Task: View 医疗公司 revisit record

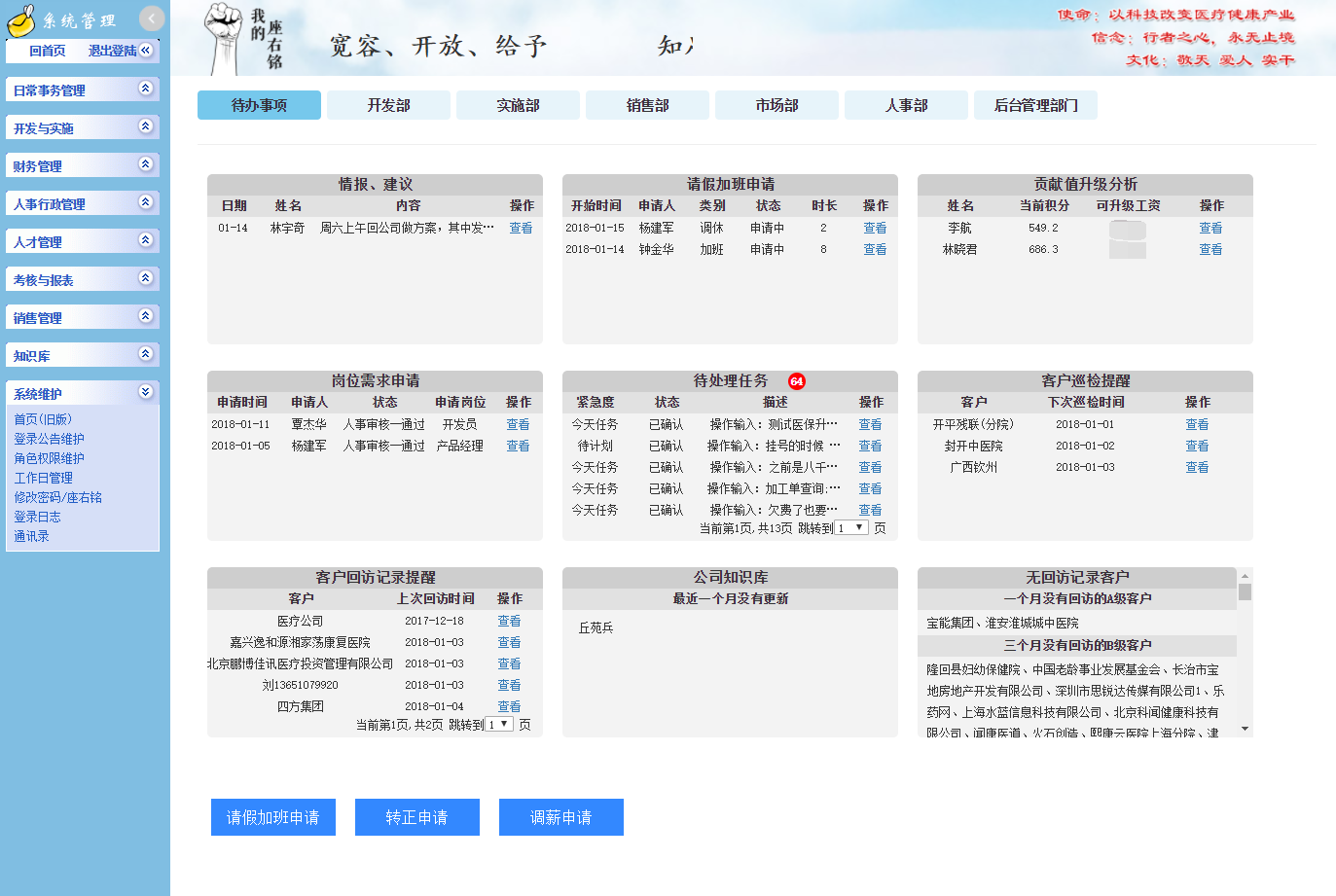Action: pos(509,621)
